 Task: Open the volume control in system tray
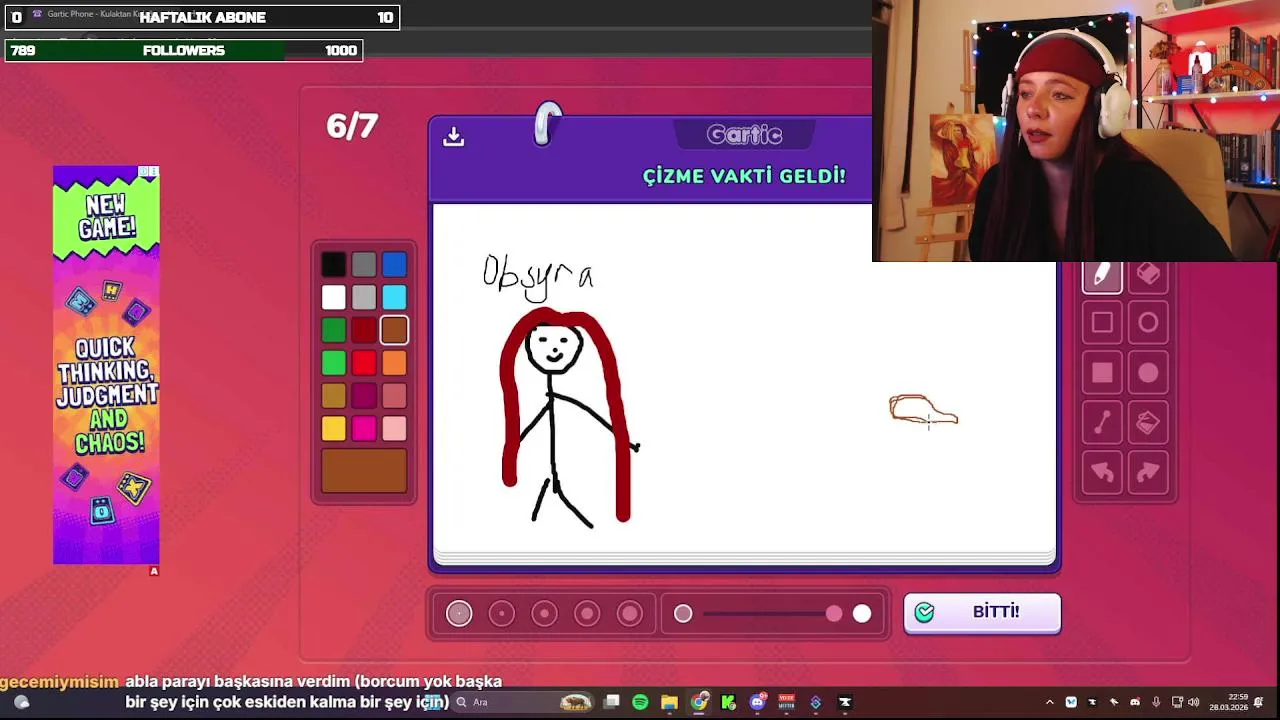[1193, 702]
